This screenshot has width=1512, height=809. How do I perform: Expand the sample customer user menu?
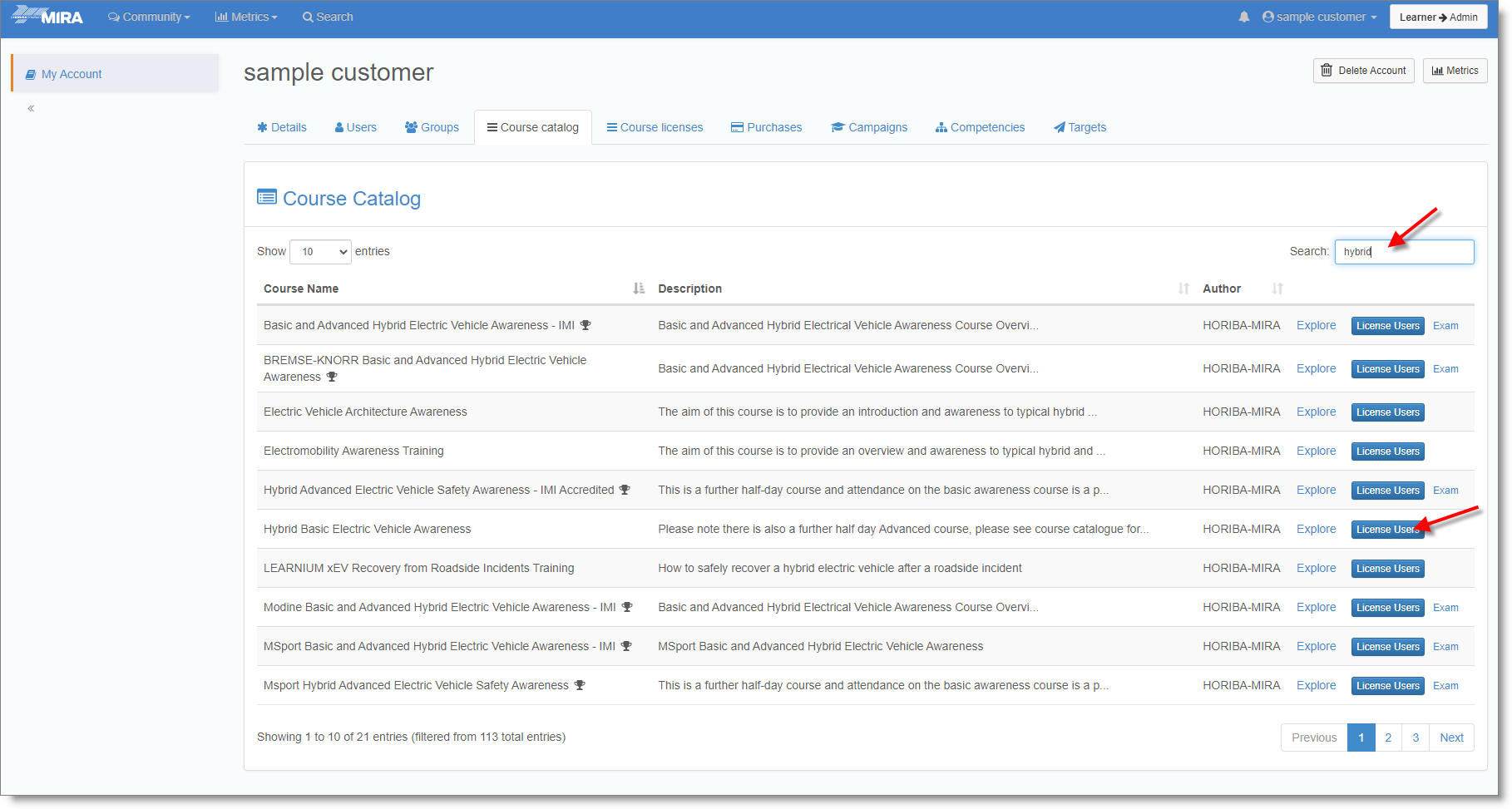(x=1319, y=17)
